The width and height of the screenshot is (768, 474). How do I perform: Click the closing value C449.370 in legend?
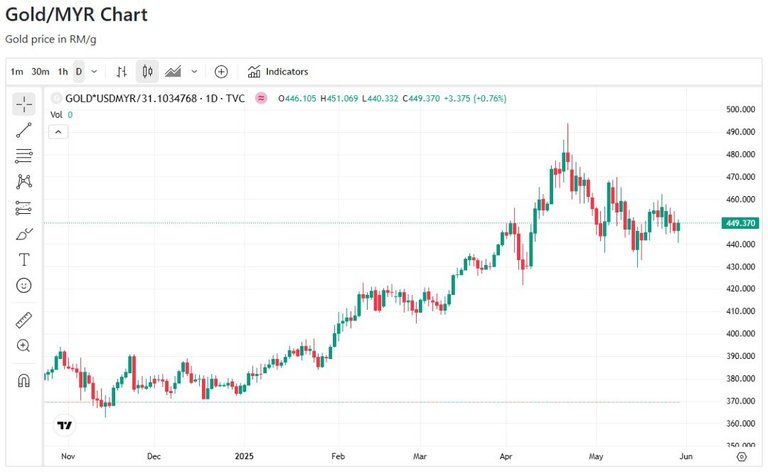pyautogui.click(x=421, y=98)
